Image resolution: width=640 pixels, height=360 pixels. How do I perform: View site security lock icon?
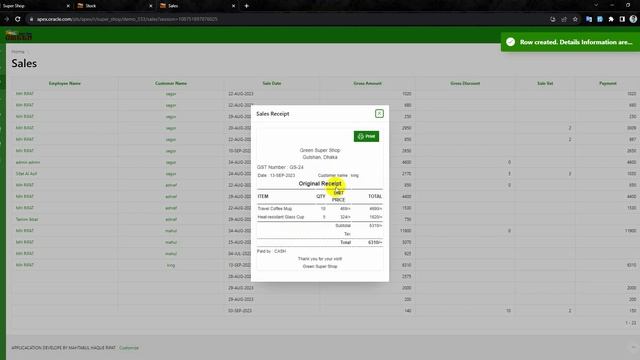pyautogui.click(x=31, y=19)
